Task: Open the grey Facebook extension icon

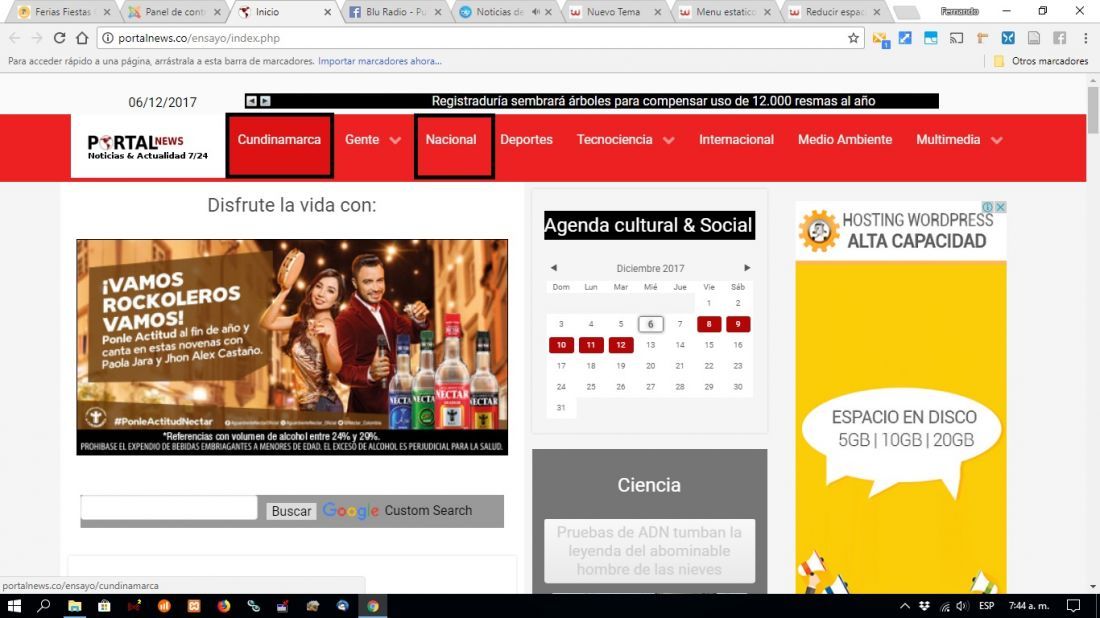Action: 1059,38
